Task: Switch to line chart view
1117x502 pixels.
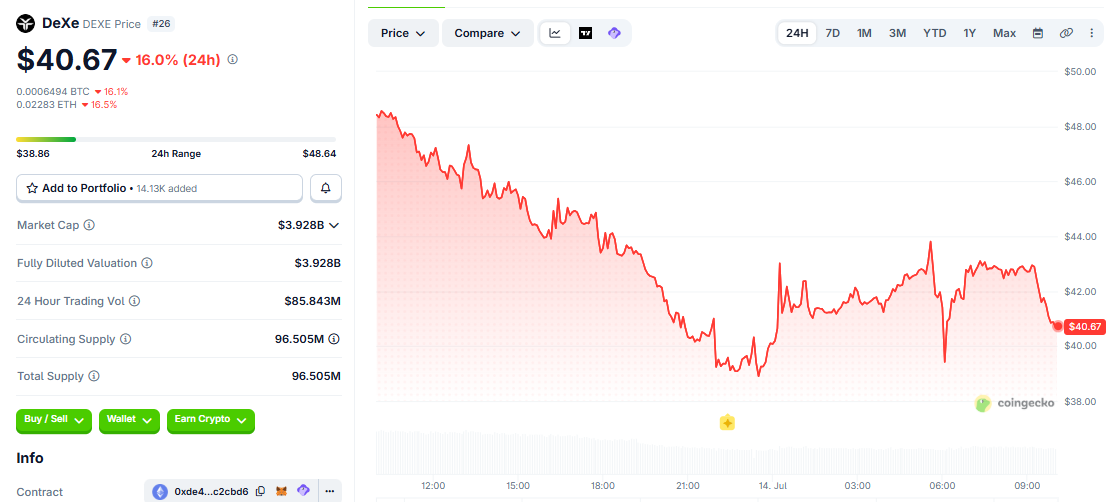Action: [555, 33]
